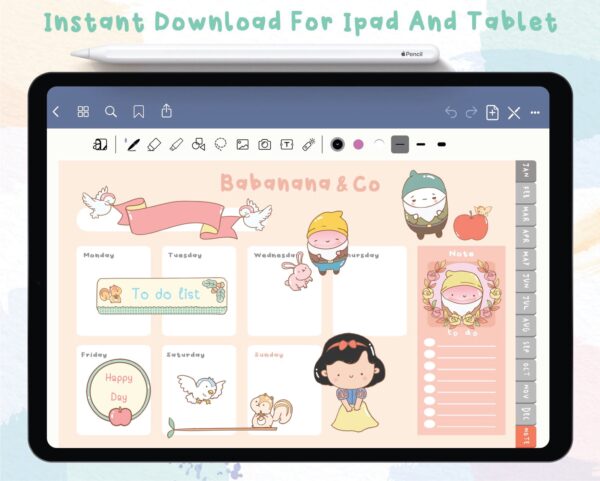Image resolution: width=600 pixels, height=481 pixels.
Task: Check the last to-do bullet in Note panel
Action: click(x=430, y=424)
